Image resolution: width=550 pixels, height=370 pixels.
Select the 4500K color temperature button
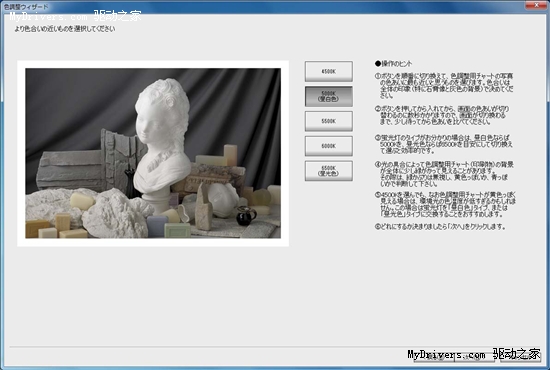click(x=329, y=71)
